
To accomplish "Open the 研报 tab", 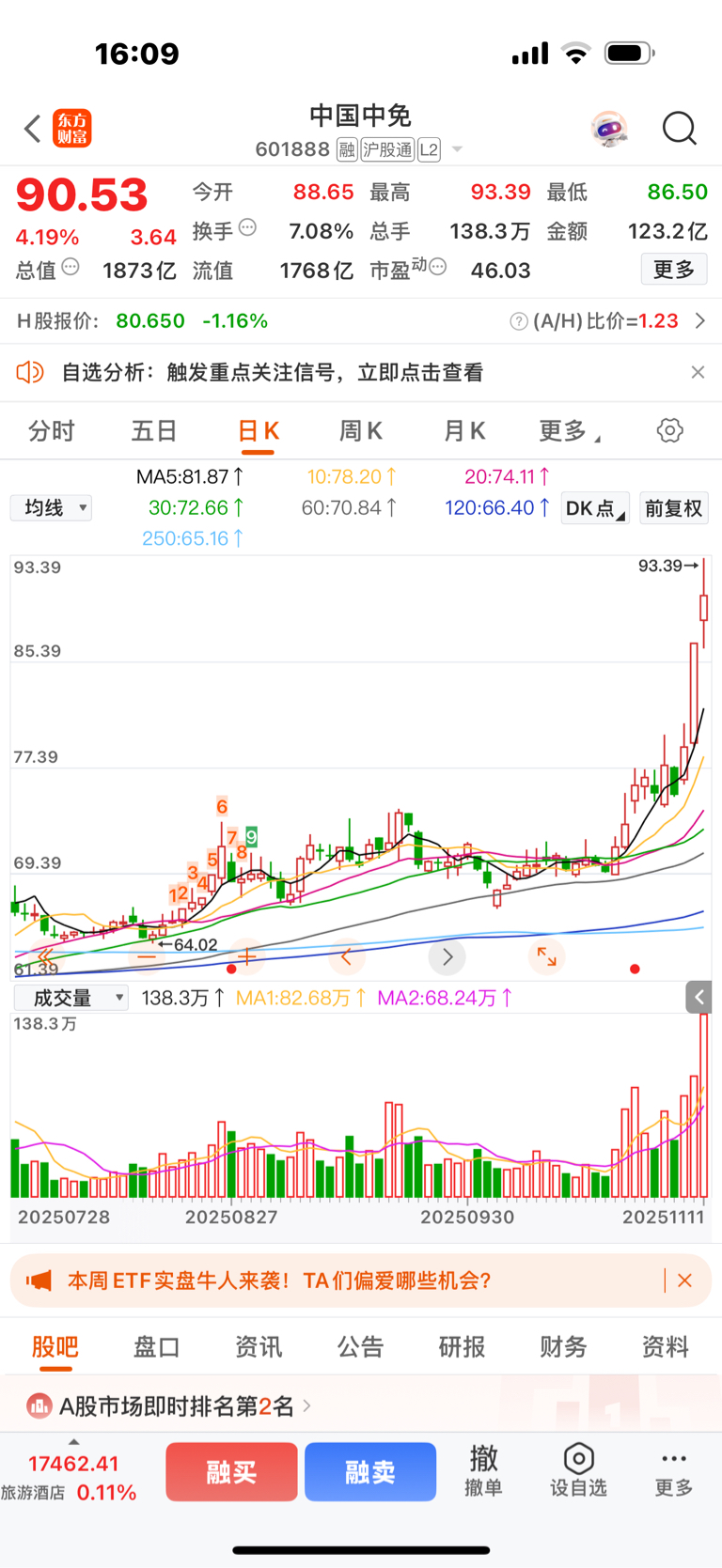I will [x=462, y=1347].
